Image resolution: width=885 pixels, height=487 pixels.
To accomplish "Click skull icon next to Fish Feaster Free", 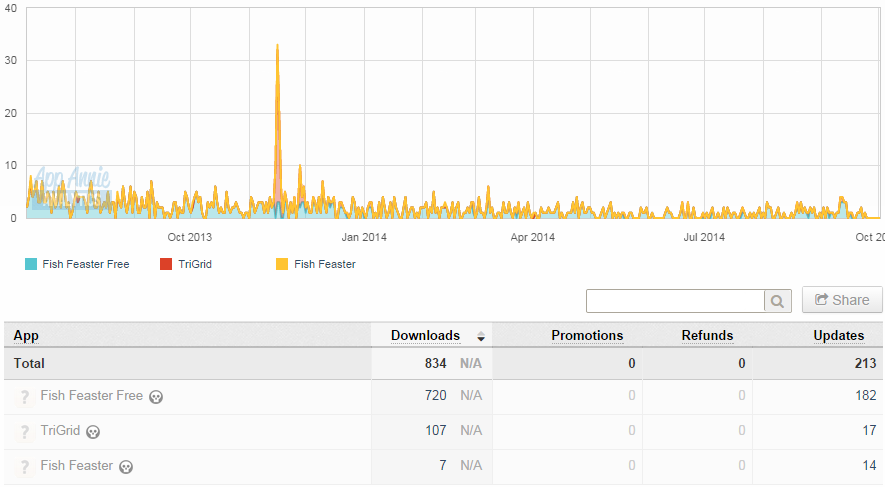I will coord(156,397).
